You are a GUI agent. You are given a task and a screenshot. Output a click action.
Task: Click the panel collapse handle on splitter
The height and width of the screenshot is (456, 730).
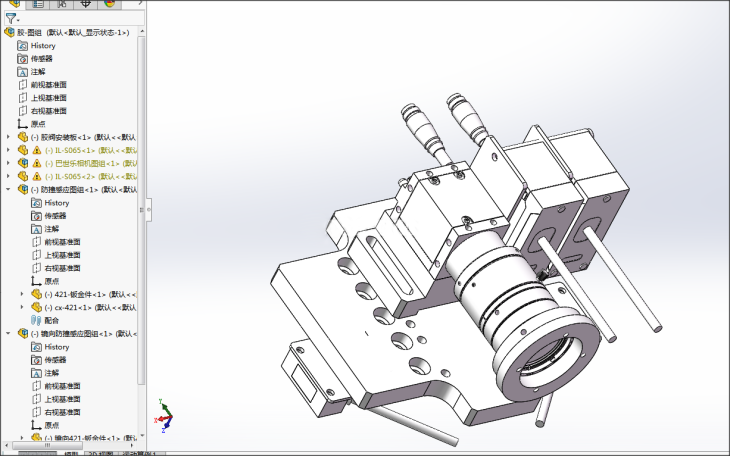148,209
